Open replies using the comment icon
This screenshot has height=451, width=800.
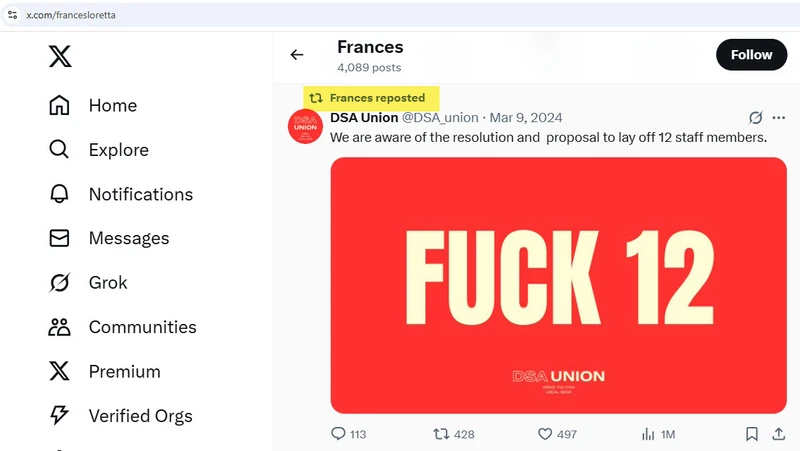click(x=338, y=434)
